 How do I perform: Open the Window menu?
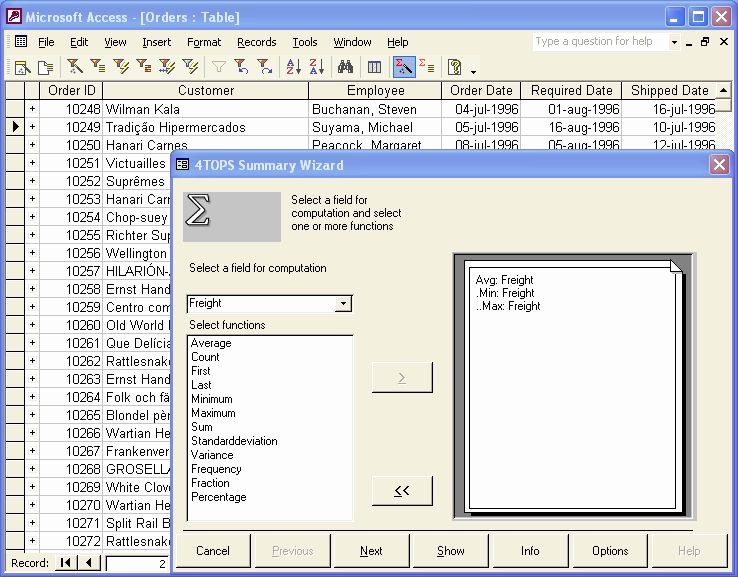point(353,42)
